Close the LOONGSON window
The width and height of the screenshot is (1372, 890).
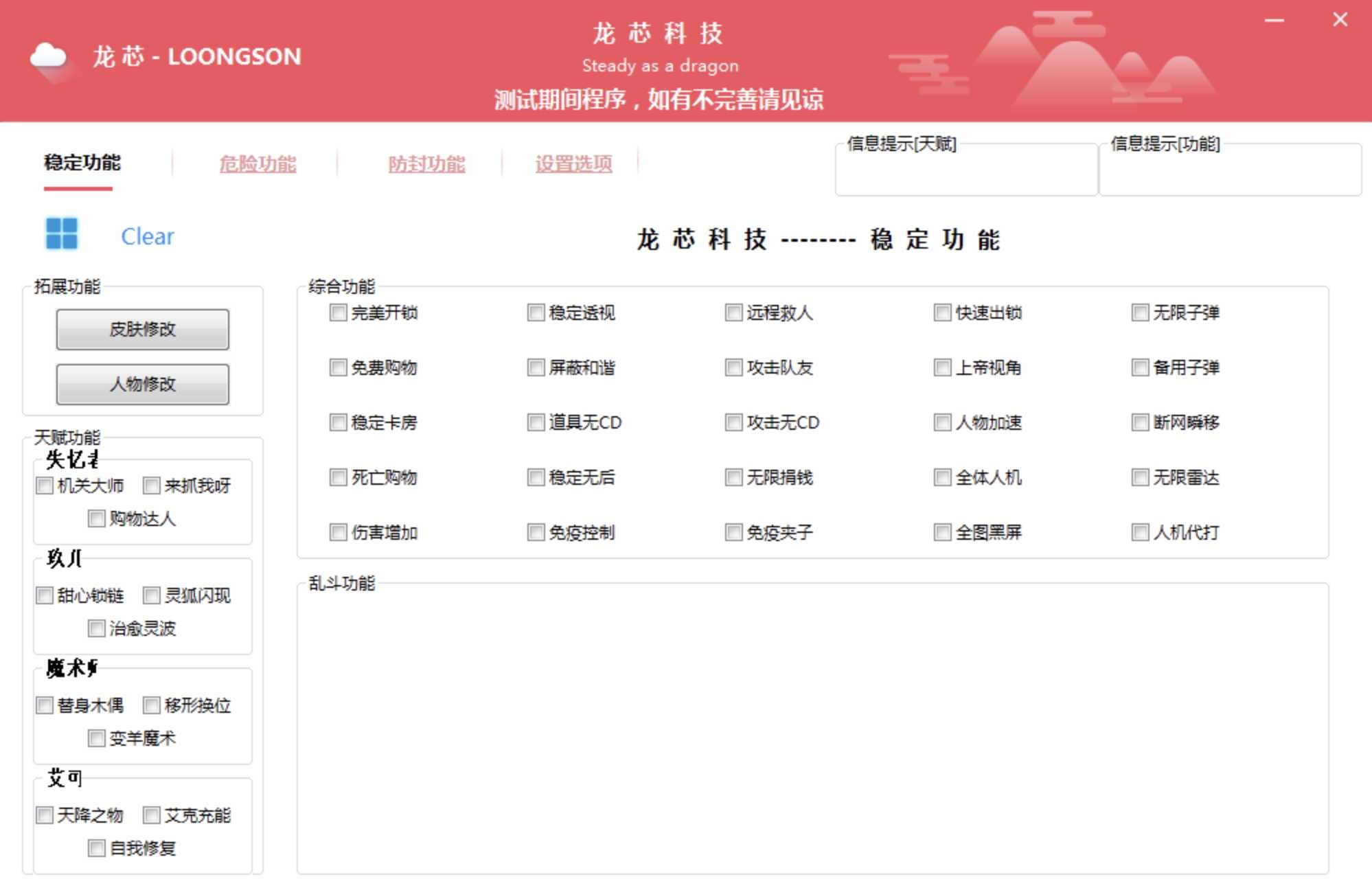(x=1340, y=20)
